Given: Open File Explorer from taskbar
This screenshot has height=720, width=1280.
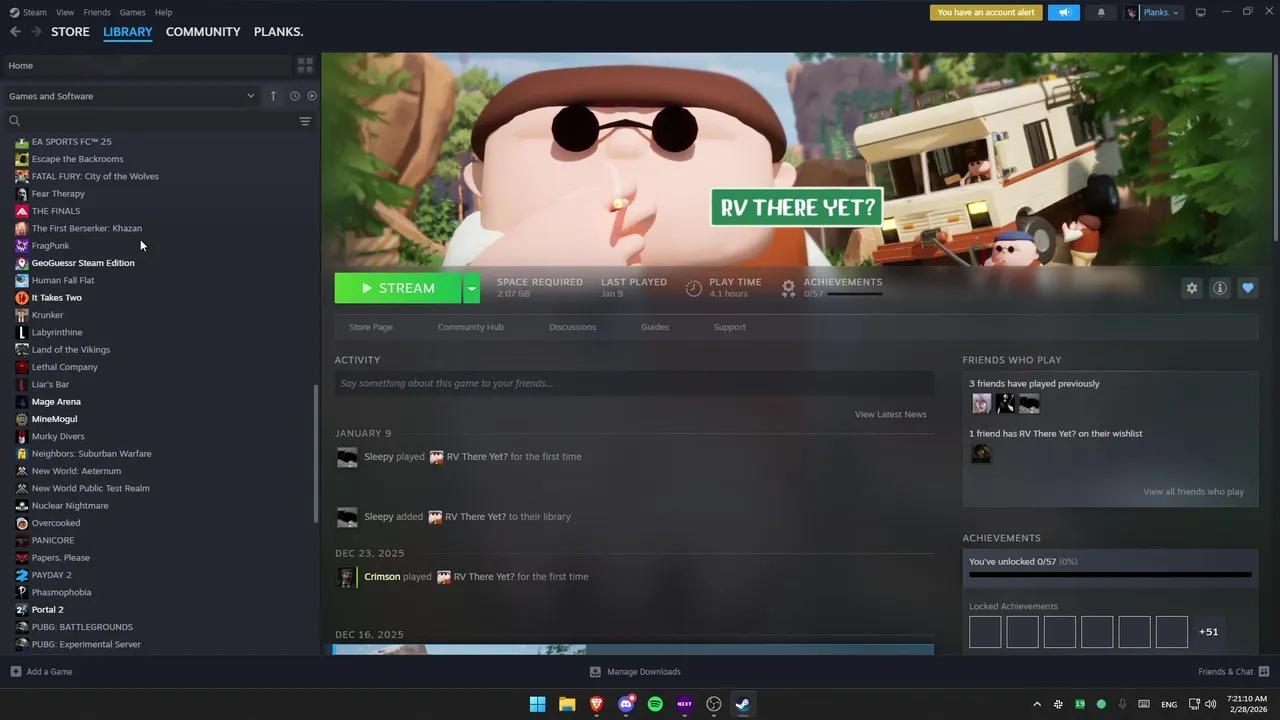Looking at the screenshot, I should coord(567,704).
